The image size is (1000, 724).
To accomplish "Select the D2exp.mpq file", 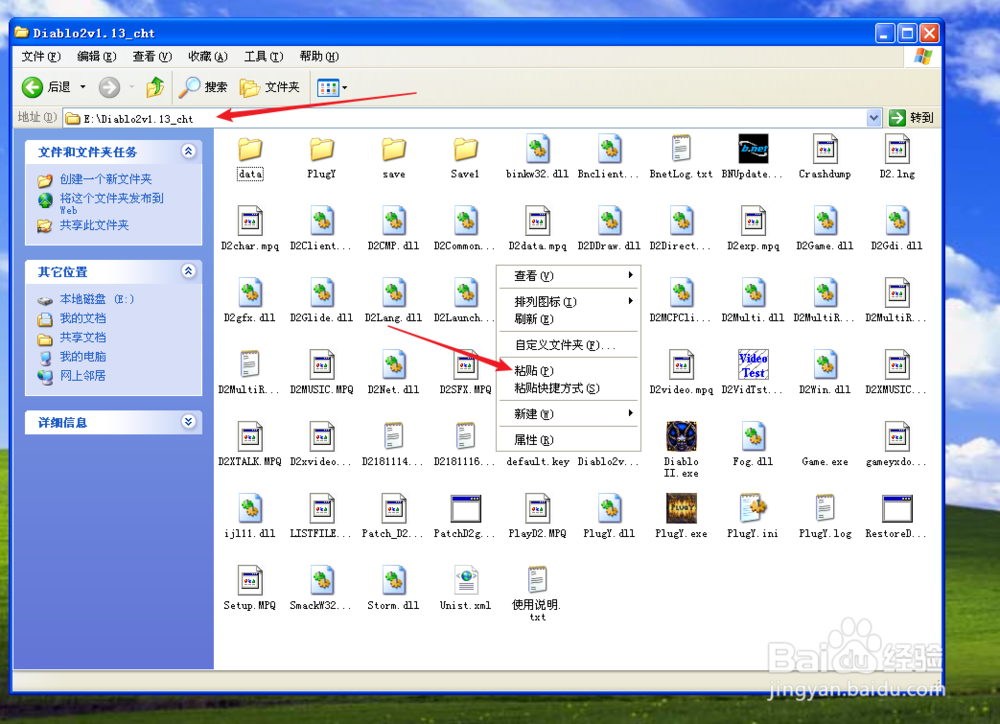I will tap(753, 229).
